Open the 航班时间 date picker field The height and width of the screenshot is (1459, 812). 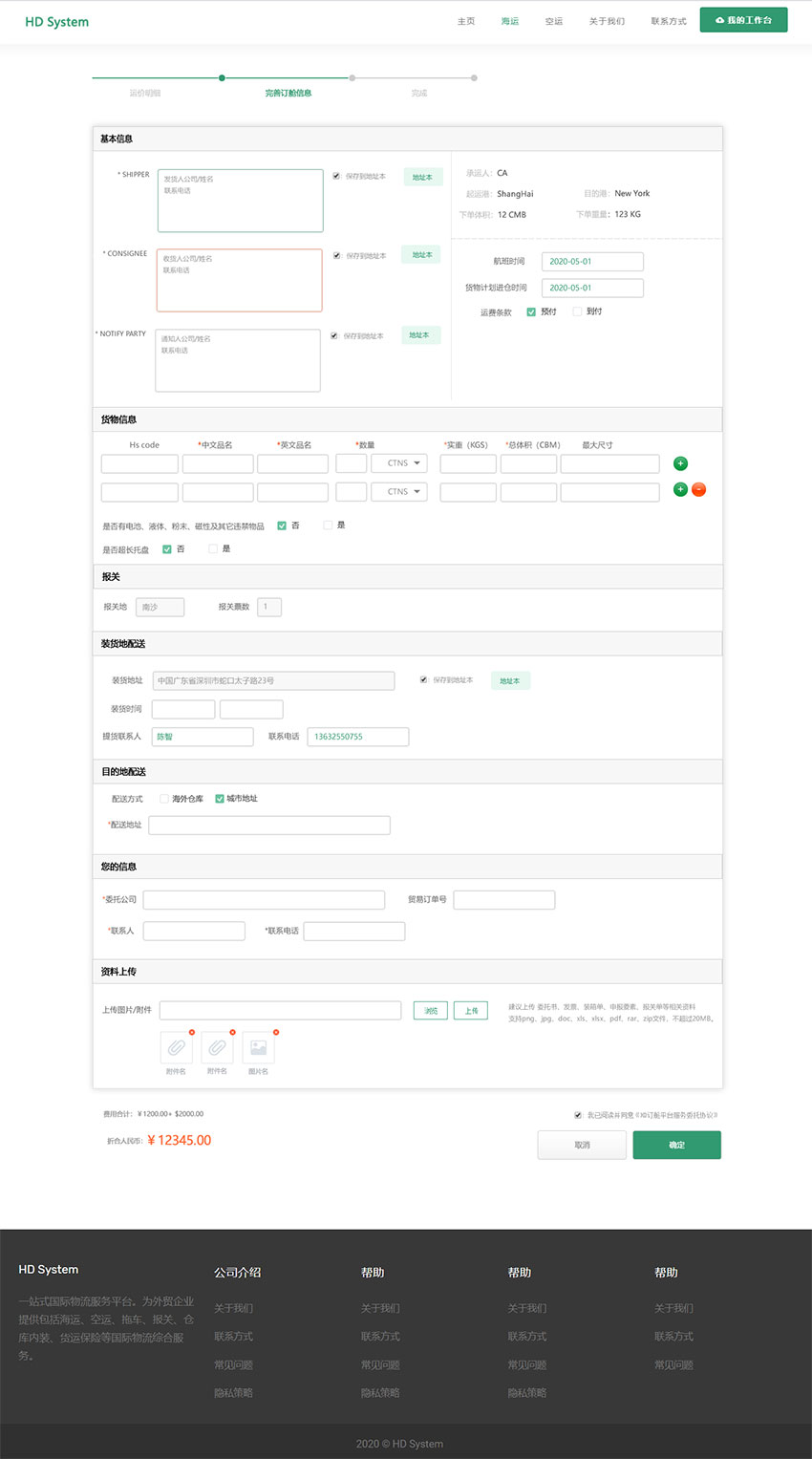pos(592,262)
